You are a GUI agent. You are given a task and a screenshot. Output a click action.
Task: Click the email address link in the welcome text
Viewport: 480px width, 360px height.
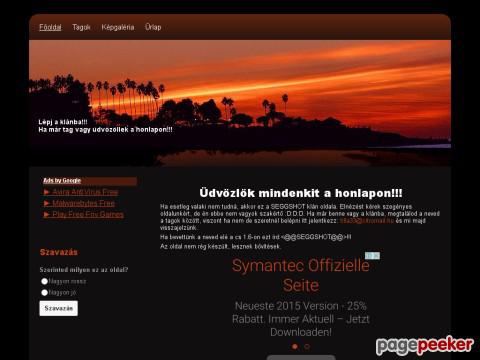367,221
